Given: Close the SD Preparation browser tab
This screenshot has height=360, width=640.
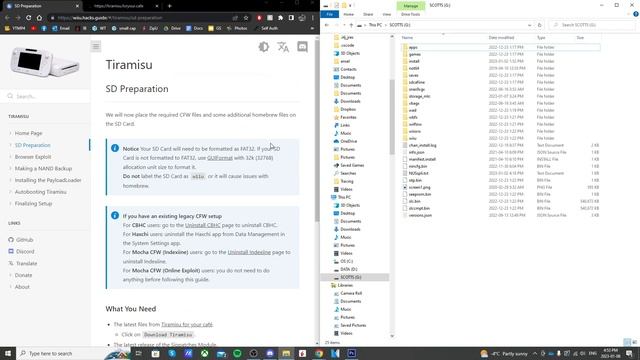Looking at the screenshot, I should [77, 6].
